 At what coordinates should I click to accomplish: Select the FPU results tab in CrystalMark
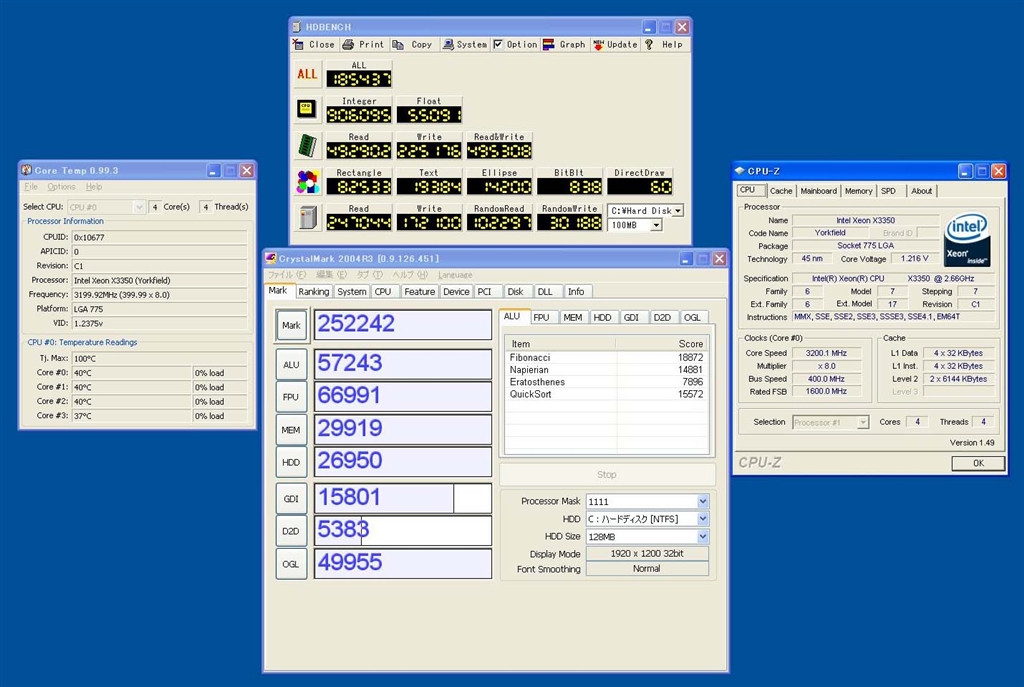[x=541, y=317]
